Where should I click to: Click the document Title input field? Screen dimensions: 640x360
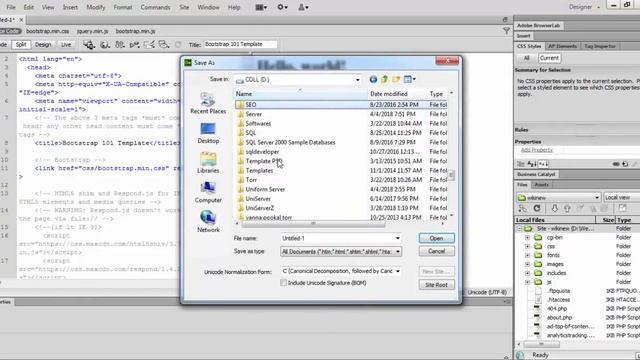pos(240,44)
